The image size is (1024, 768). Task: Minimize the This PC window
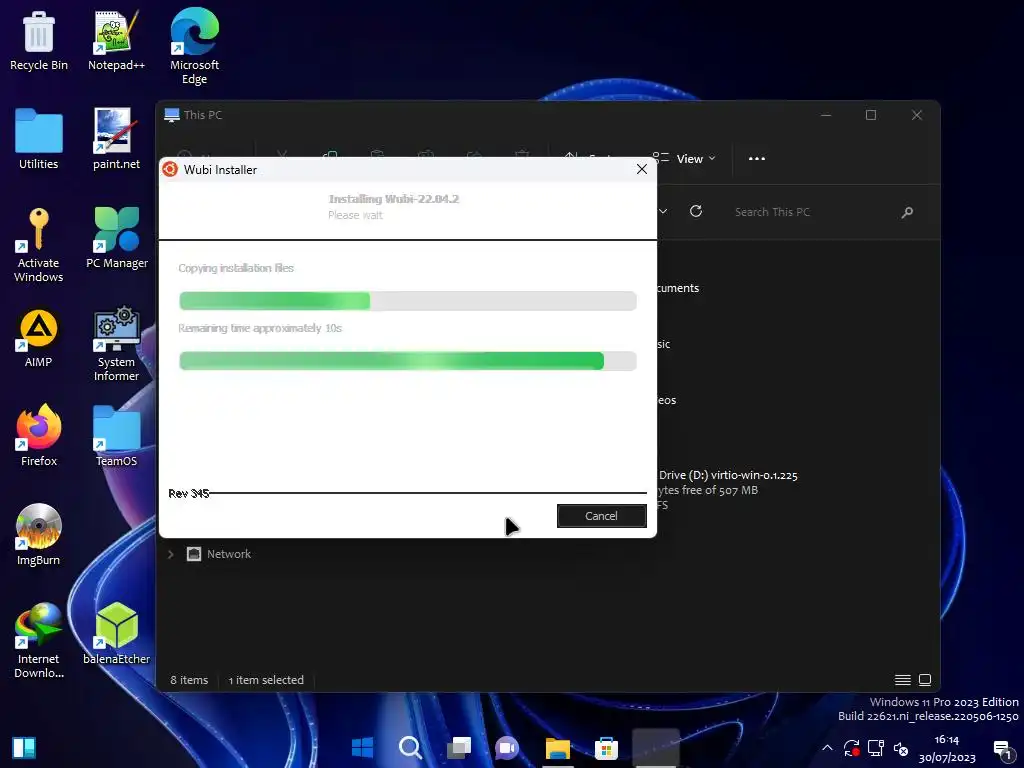coord(826,115)
